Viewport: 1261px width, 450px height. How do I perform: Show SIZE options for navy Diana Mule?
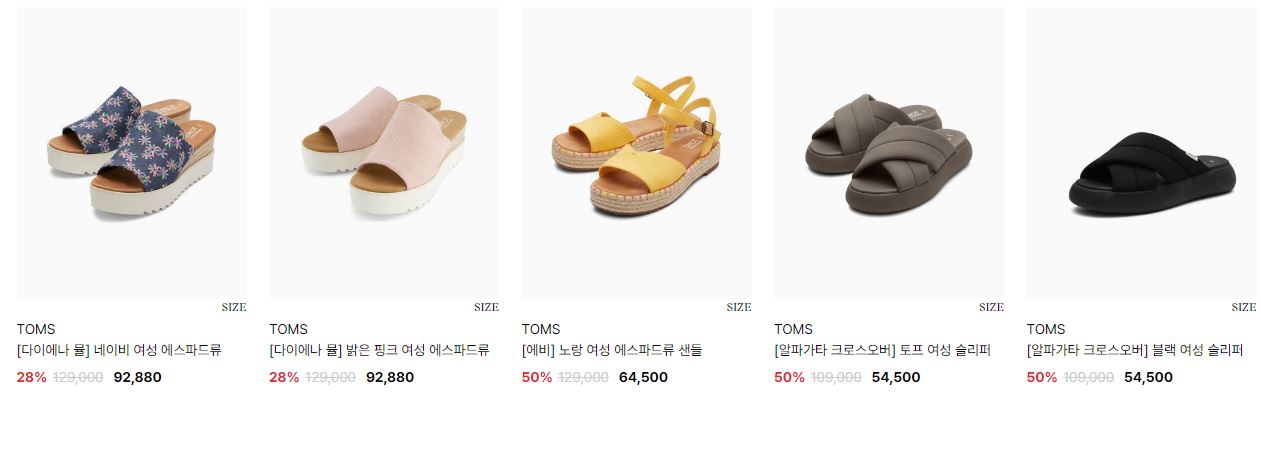(234, 308)
